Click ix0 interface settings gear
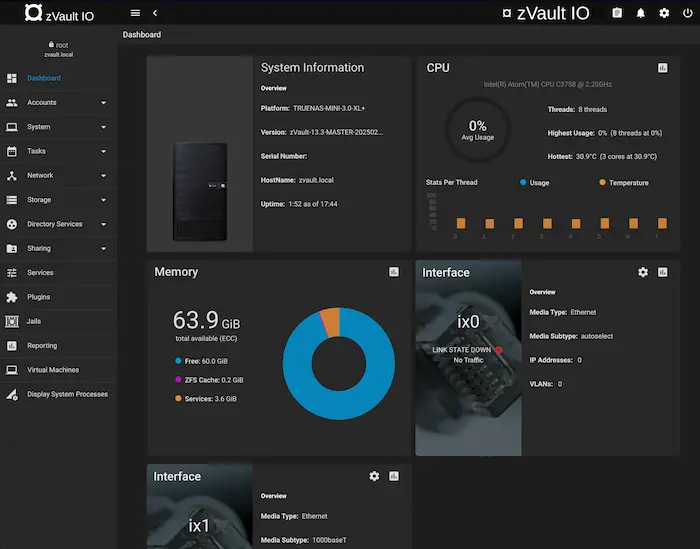This screenshot has height=549, width=700. (x=643, y=272)
